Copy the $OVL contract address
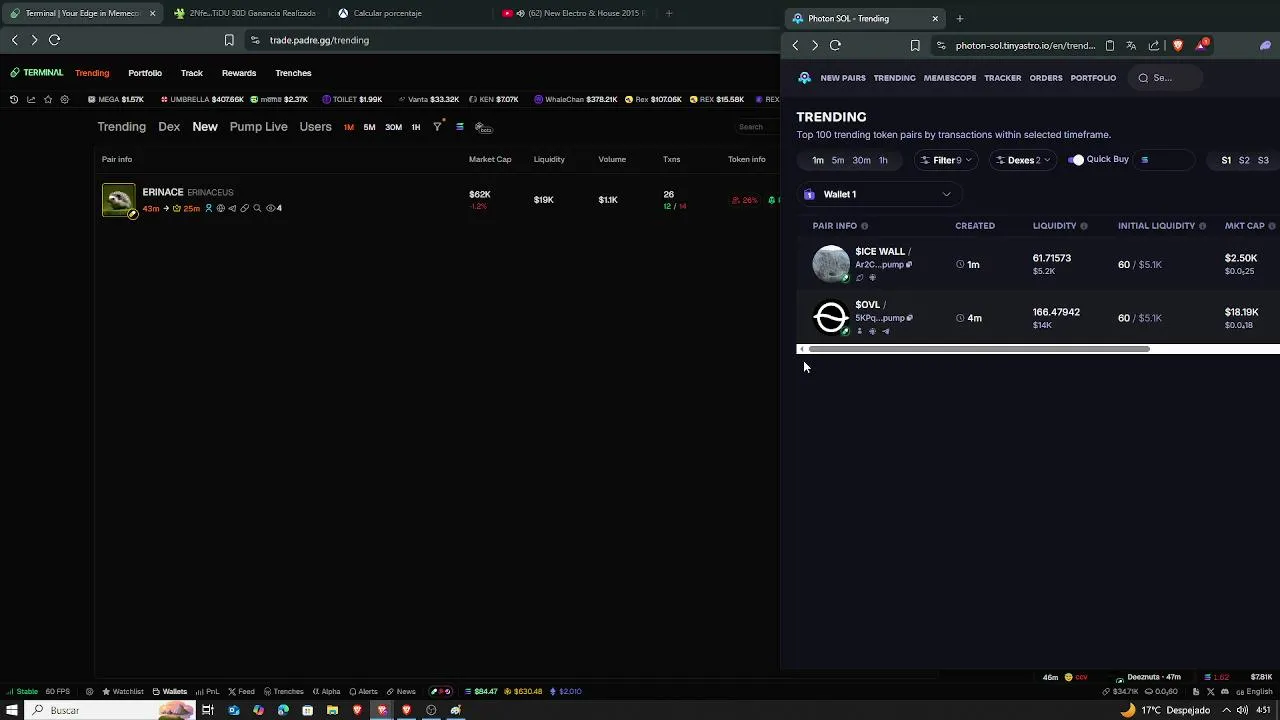The image size is (1280, 720). (x=909, y=318)
